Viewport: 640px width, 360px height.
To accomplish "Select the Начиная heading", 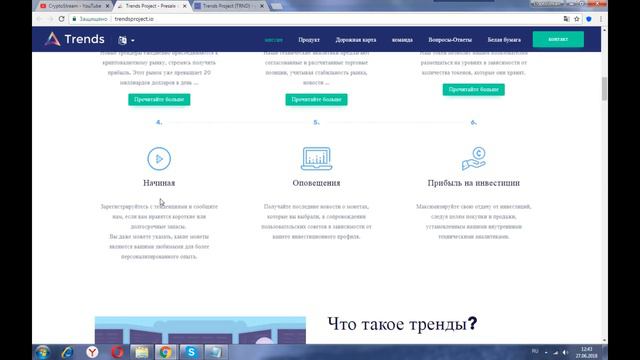I will pyautogui.click(x=159, y=183).
